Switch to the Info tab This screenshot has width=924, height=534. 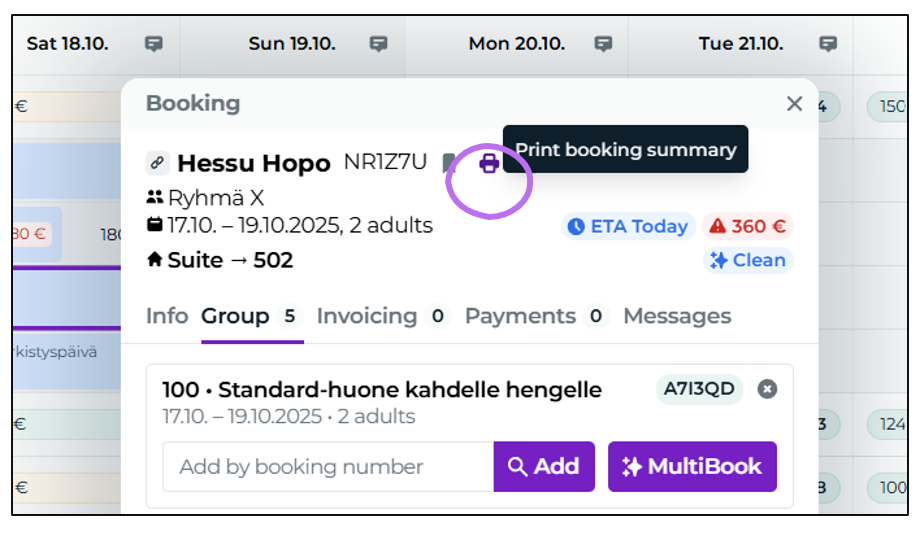(x=167, y=316)
